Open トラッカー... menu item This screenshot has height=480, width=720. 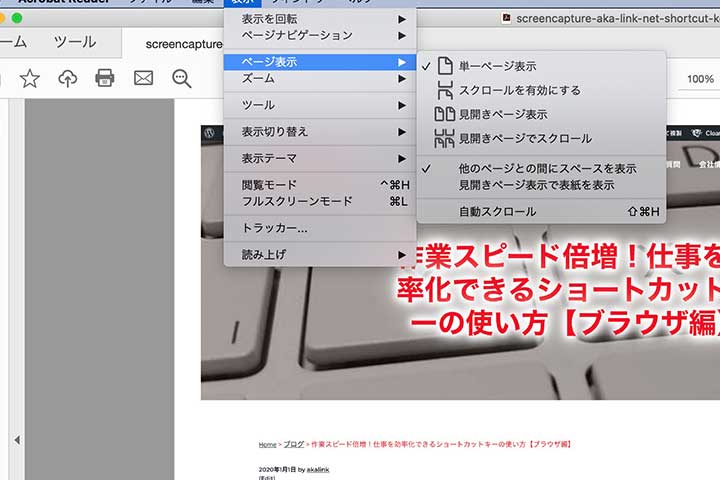tap(320, 228)
